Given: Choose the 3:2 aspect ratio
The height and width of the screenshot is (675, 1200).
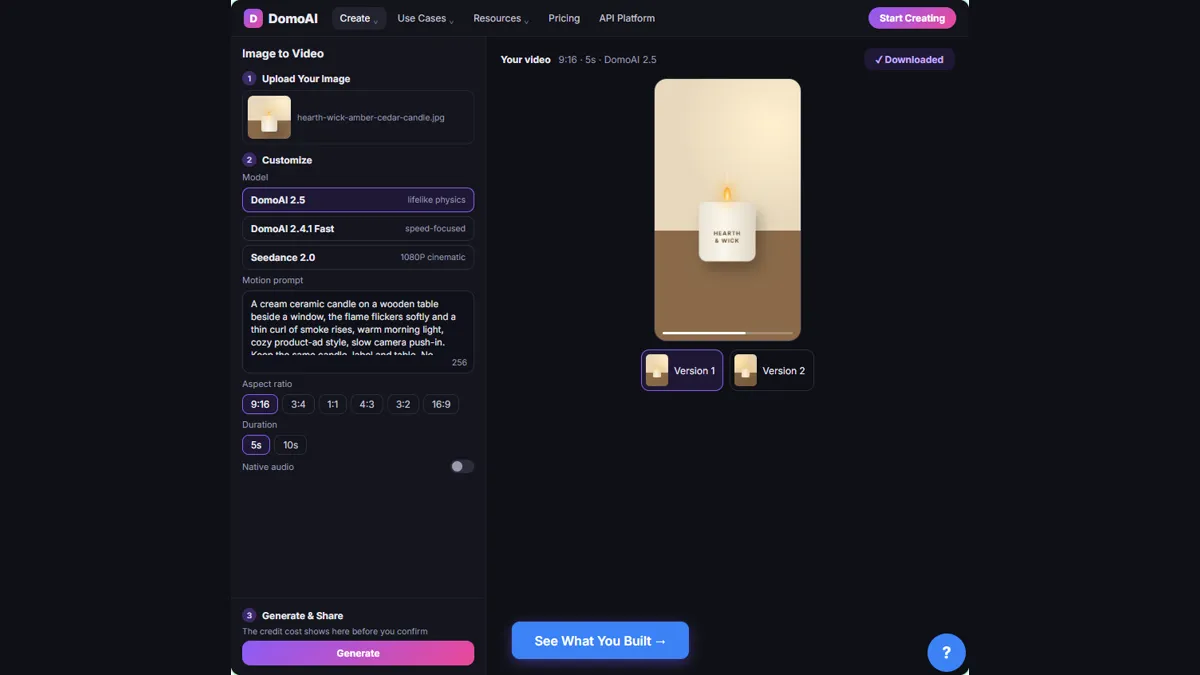Looking at the screenshot, I should click(x=403, y=404).
